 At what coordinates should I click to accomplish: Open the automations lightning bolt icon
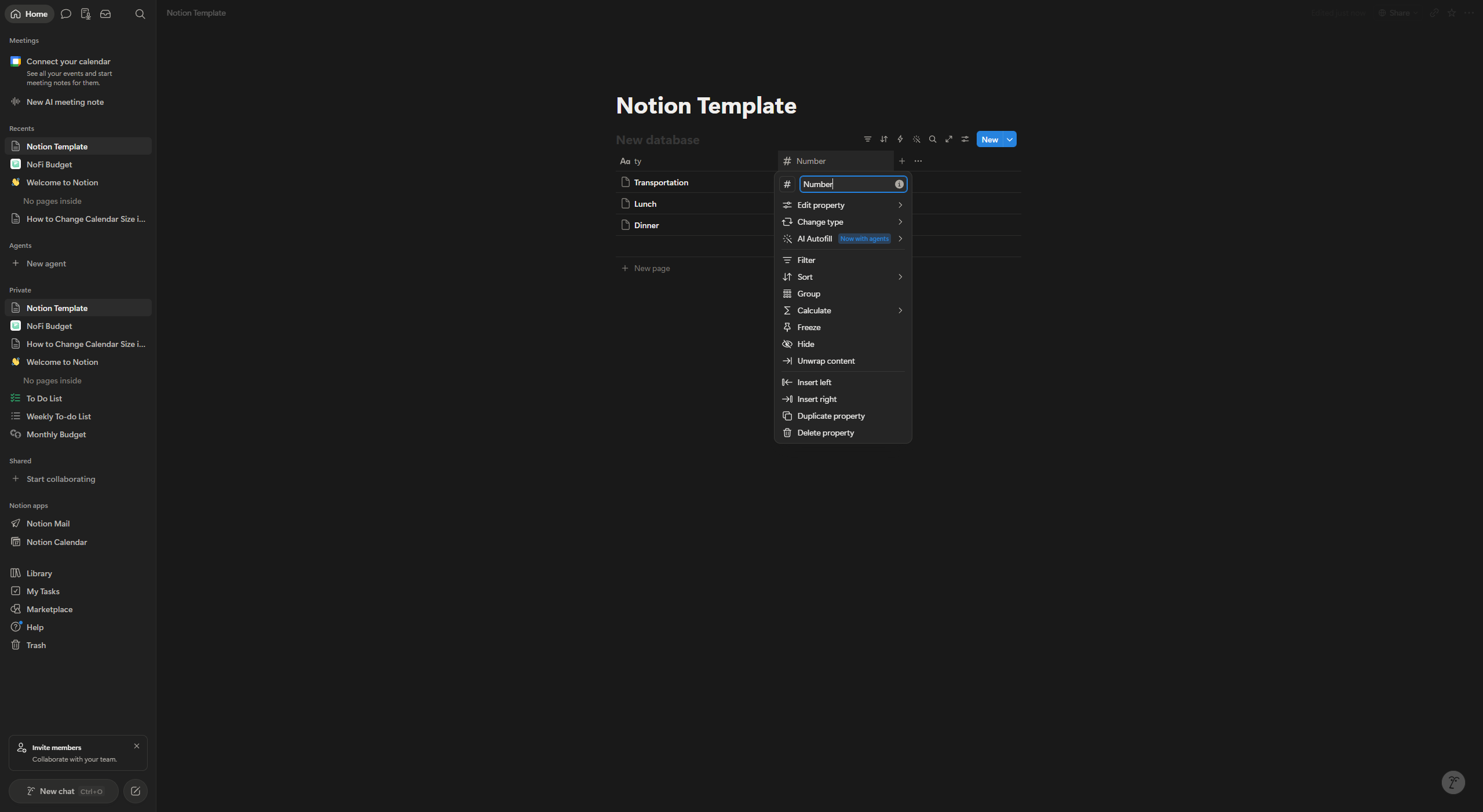click(x=900, y=139)
